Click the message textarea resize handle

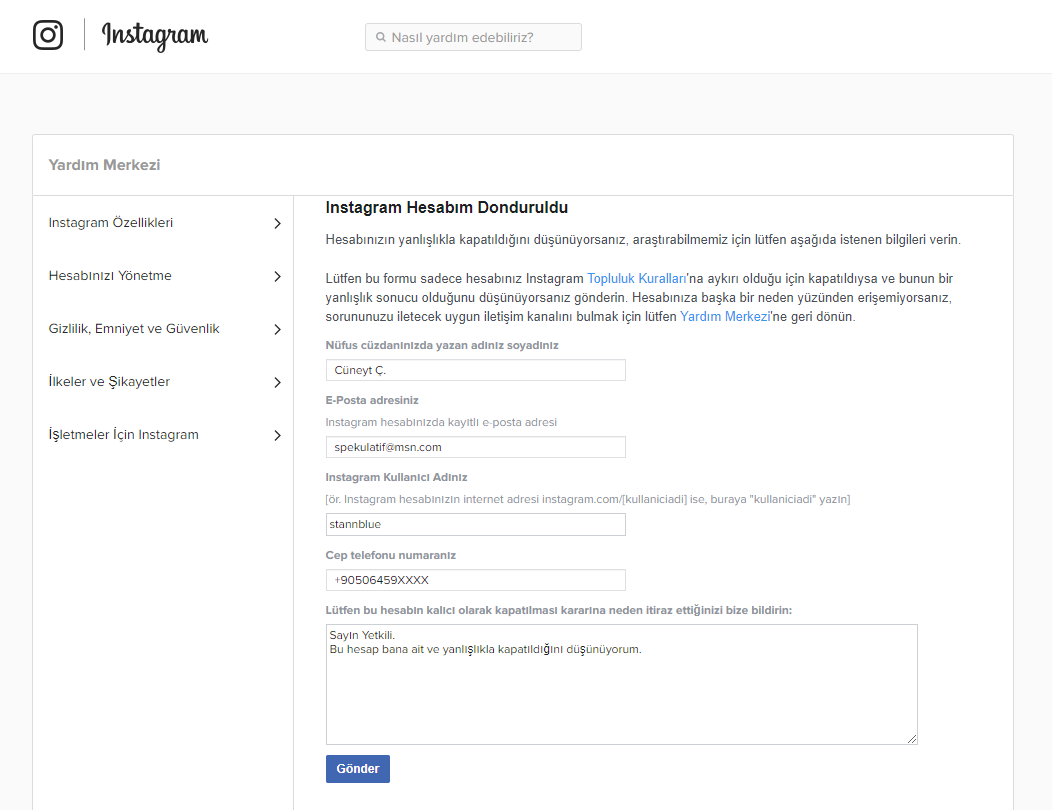pyautogui.click(x=911, y=738)
